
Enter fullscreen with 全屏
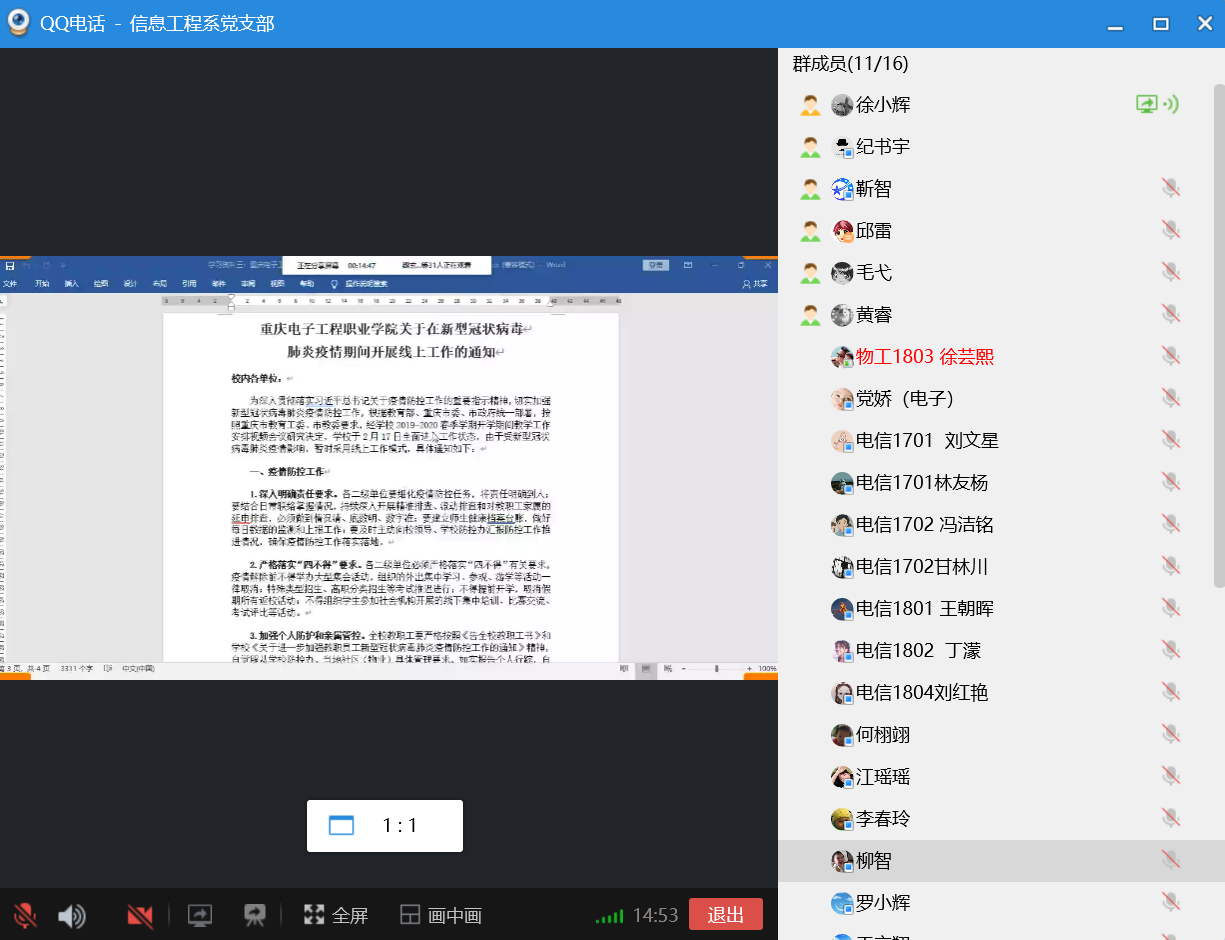tap(336, 915)
